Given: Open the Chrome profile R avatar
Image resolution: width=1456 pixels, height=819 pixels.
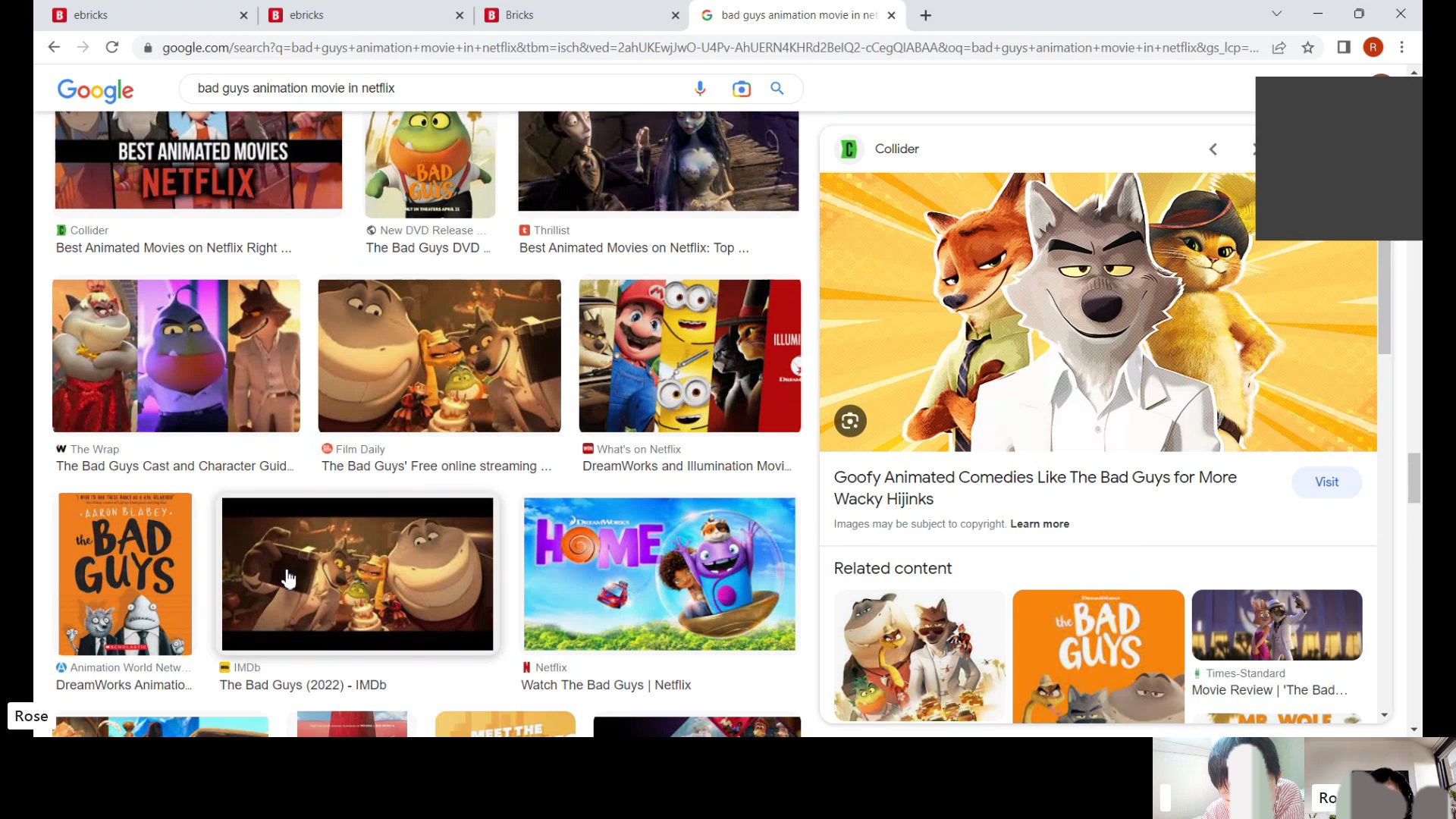Looking at the screenshot, I should click(x=1373, y=47).
